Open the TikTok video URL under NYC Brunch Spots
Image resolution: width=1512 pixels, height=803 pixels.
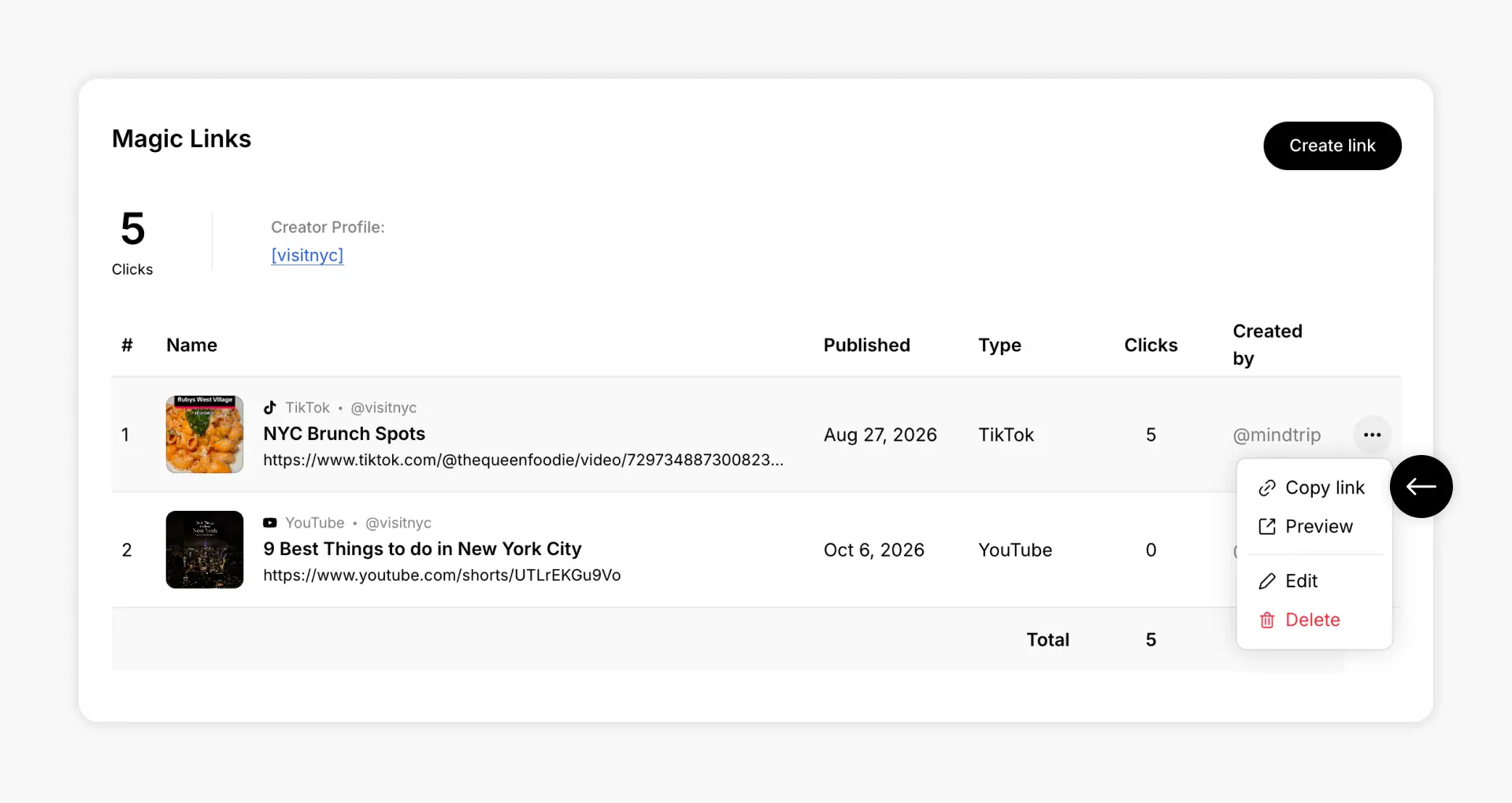coord(524,460)
